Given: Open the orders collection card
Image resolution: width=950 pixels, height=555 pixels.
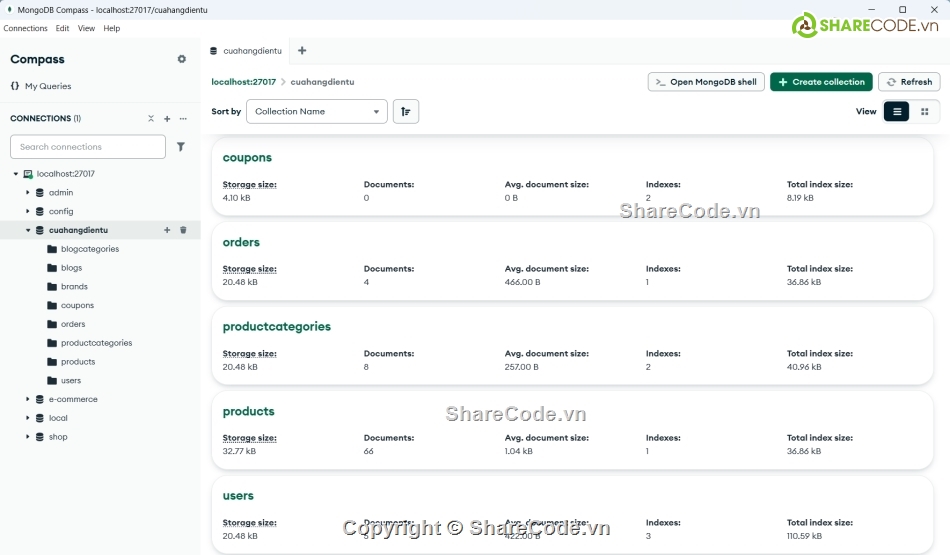Looking at the screenshot, I should pyautogui.click(x=572, y=261).
